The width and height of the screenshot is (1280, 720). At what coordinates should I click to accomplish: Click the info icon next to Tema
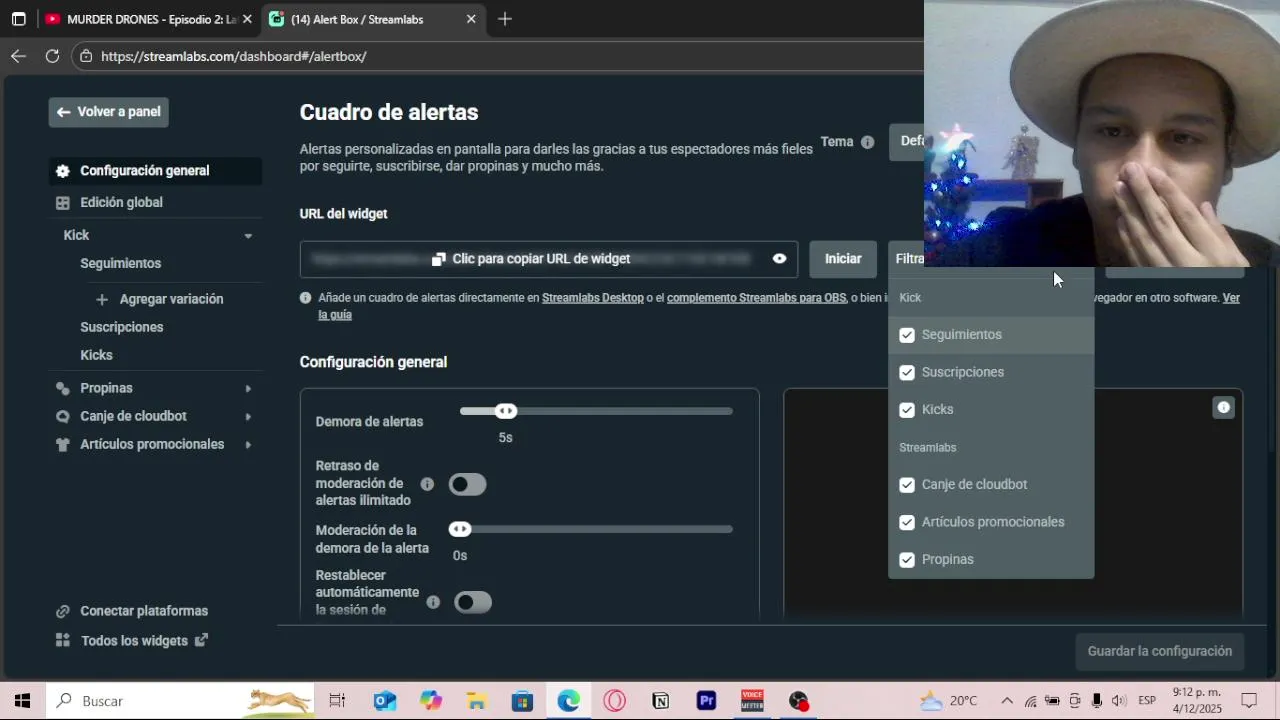[x=868, y=142]
